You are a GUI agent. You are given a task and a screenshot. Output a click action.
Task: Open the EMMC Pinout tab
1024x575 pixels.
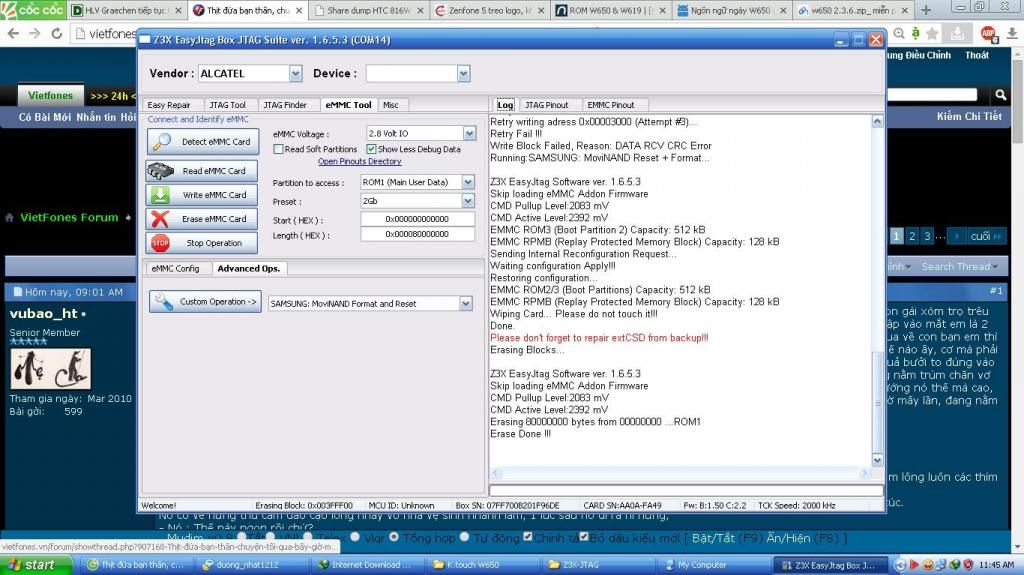click(x=611, y=105)
